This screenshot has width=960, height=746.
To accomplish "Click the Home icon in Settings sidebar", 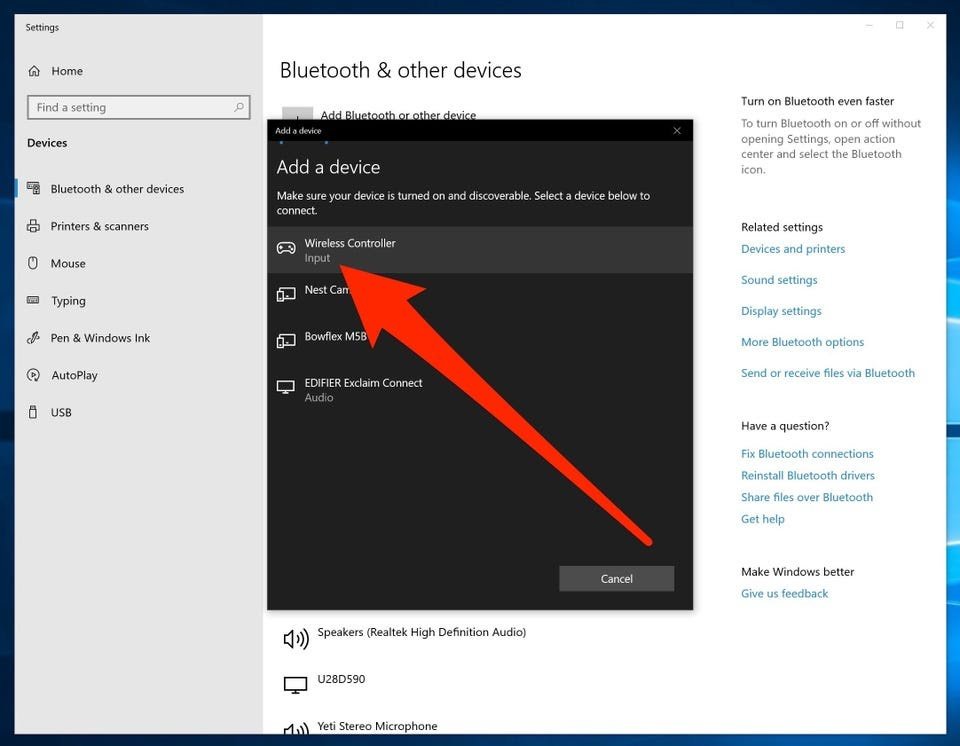I will pos(34,71).
